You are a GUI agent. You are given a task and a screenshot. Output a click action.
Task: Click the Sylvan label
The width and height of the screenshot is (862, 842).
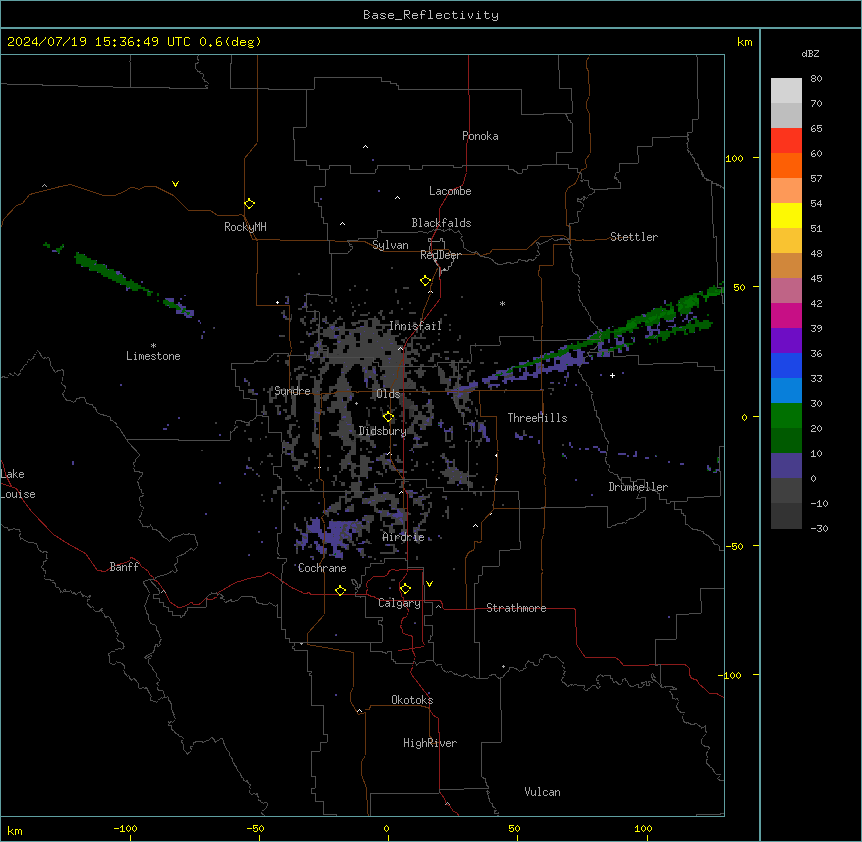click(390, 245)
